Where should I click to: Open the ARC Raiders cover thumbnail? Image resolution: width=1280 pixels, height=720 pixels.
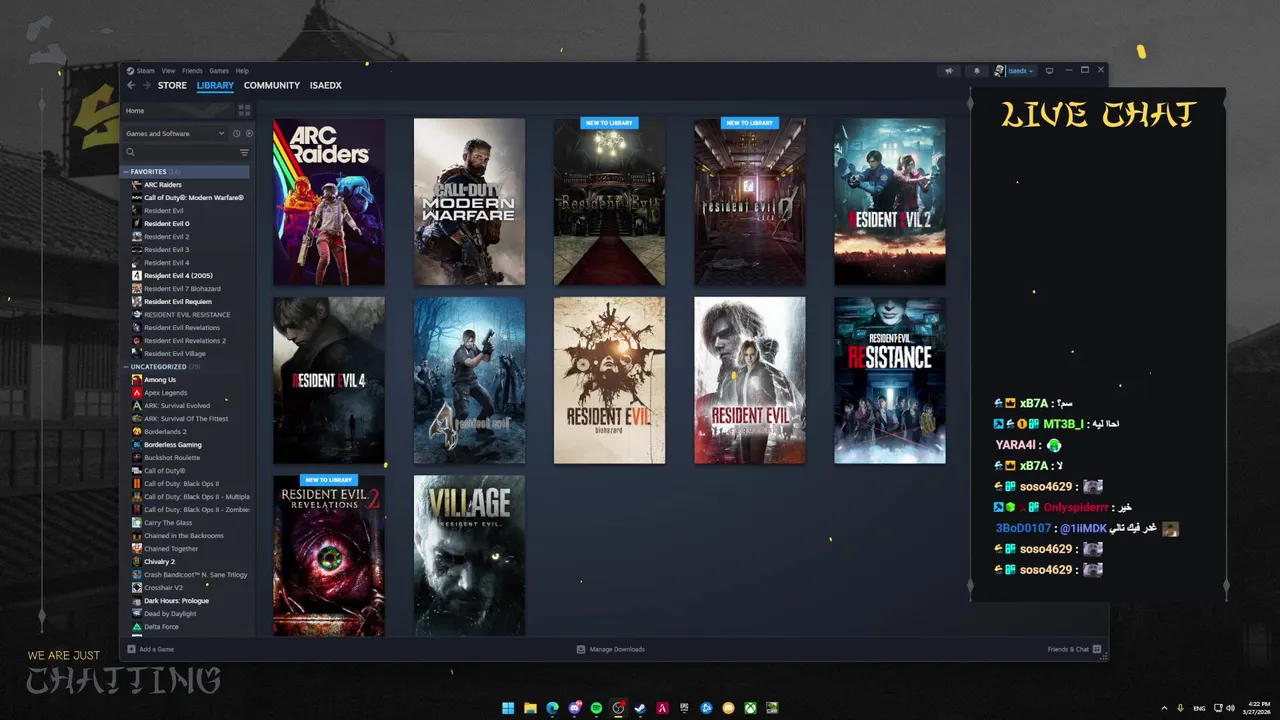[329, 202]
